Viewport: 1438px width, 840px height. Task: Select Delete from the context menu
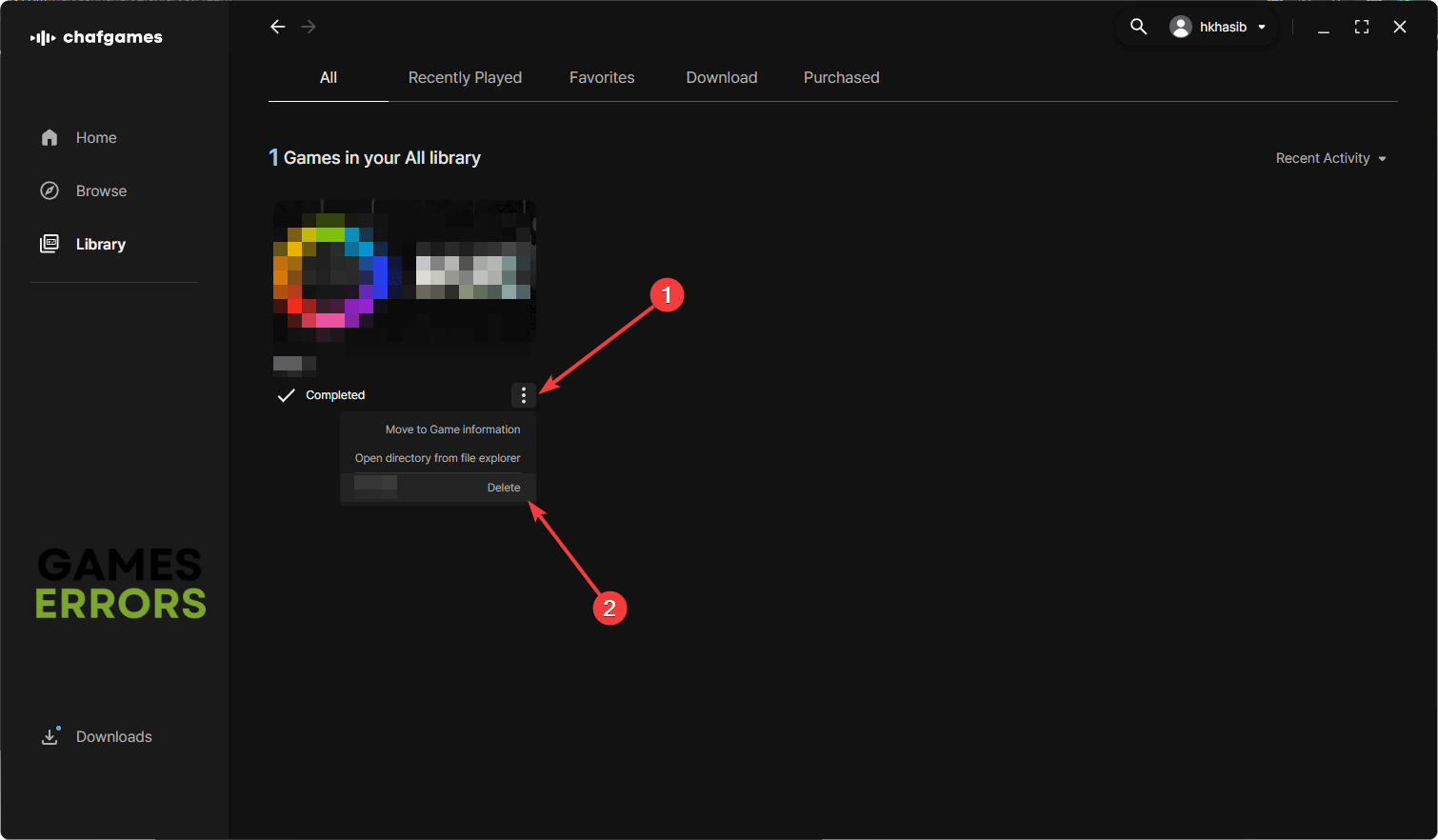coord(503,488)
